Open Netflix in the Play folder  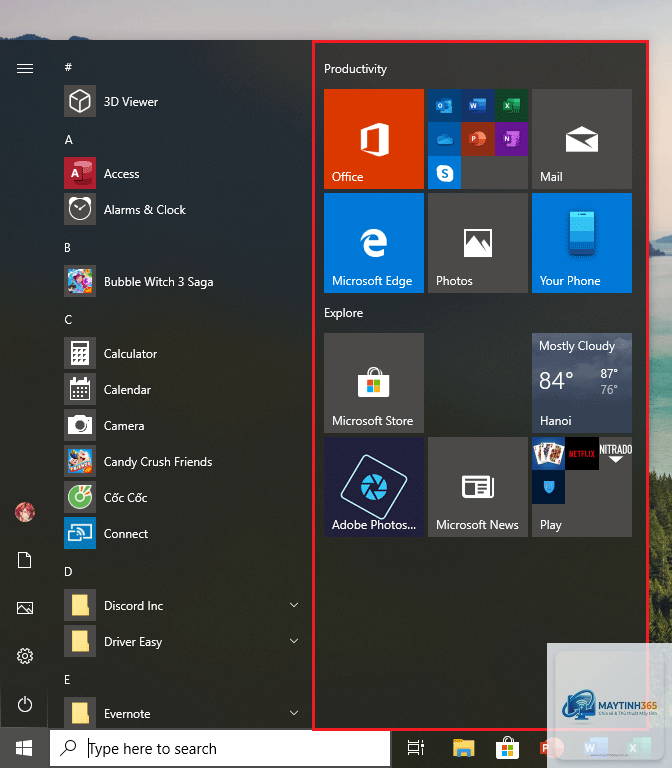coord(582,454)
